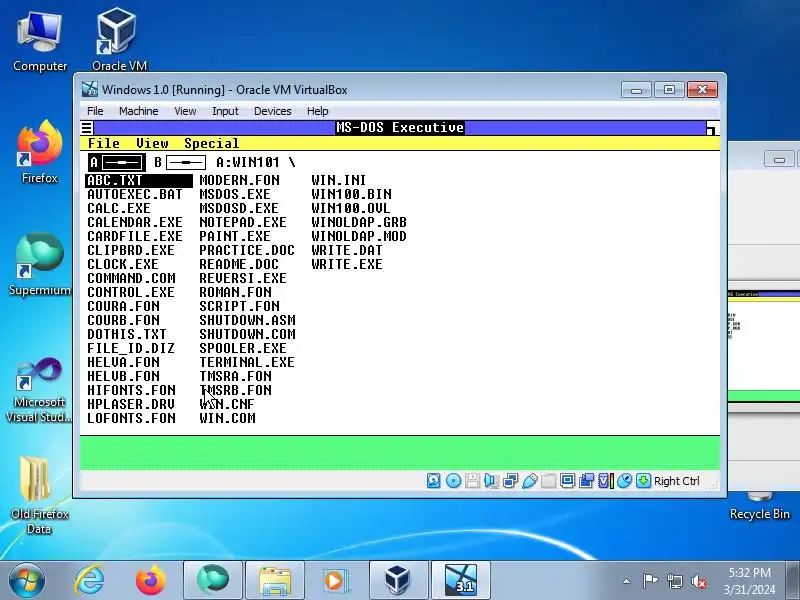The height and width of the screenshot is (600, 800).
Task: Select CALENDAR.EXE file
Action: 135,222
